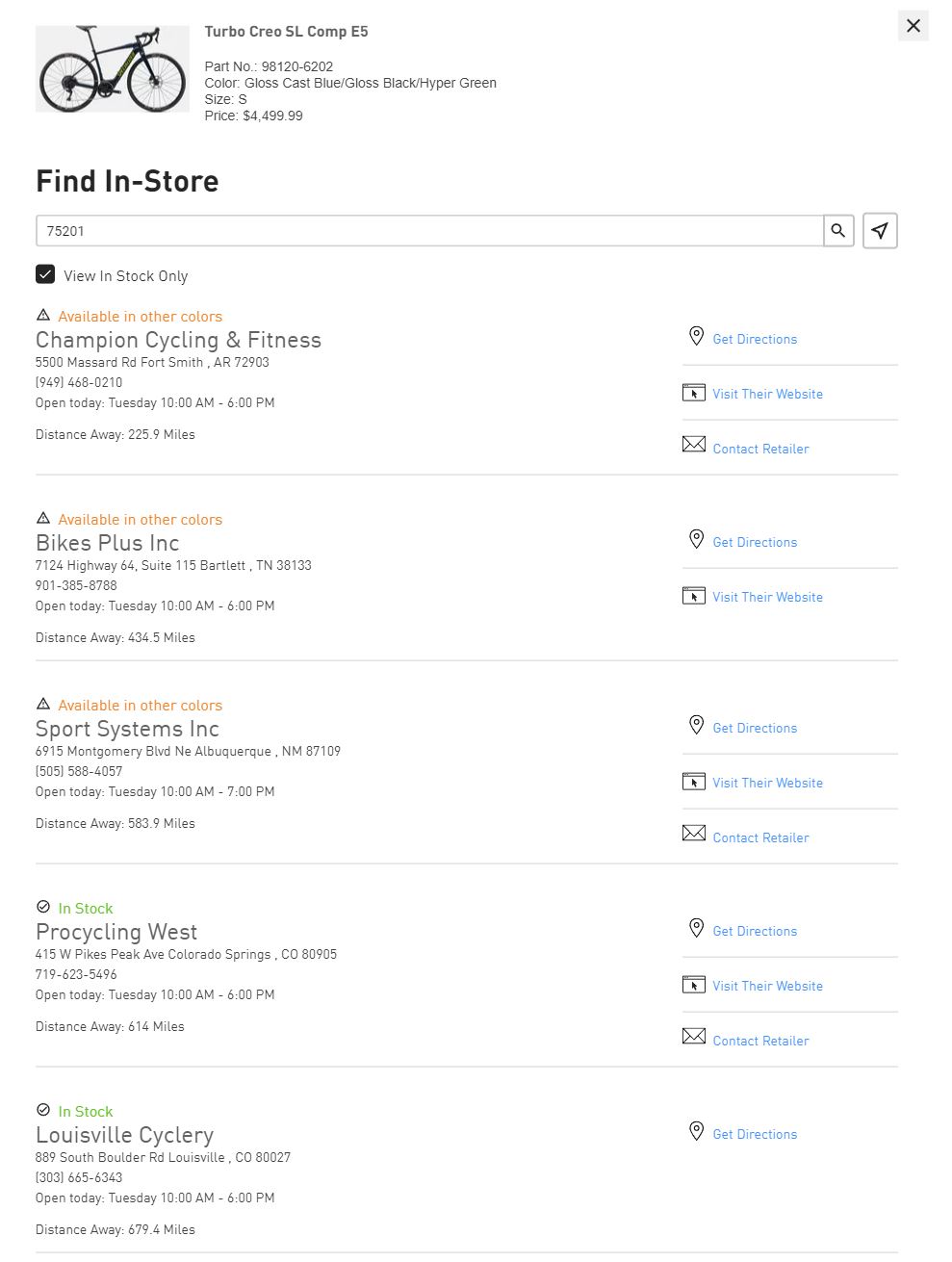Close the Find In-Store dialog

tap(913, 26)
